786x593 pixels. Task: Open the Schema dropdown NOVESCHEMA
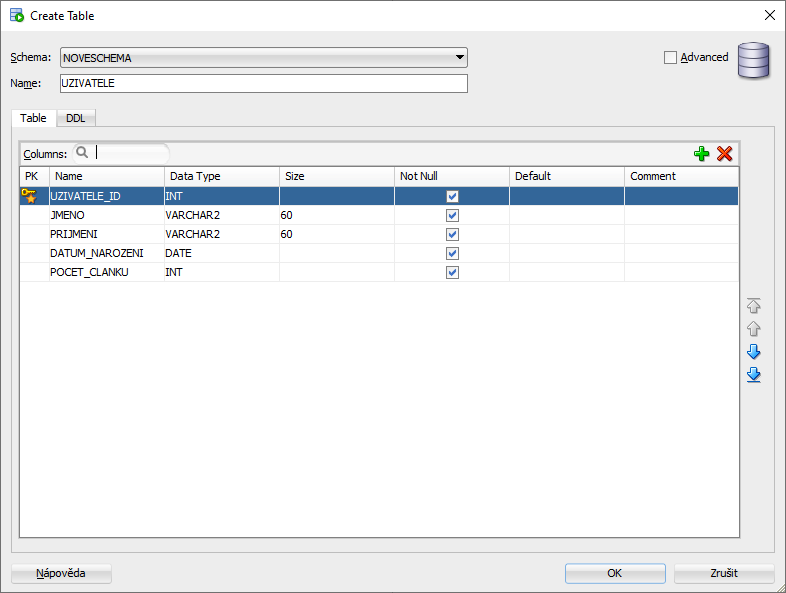pyautogui.click(x=264, y=58)
